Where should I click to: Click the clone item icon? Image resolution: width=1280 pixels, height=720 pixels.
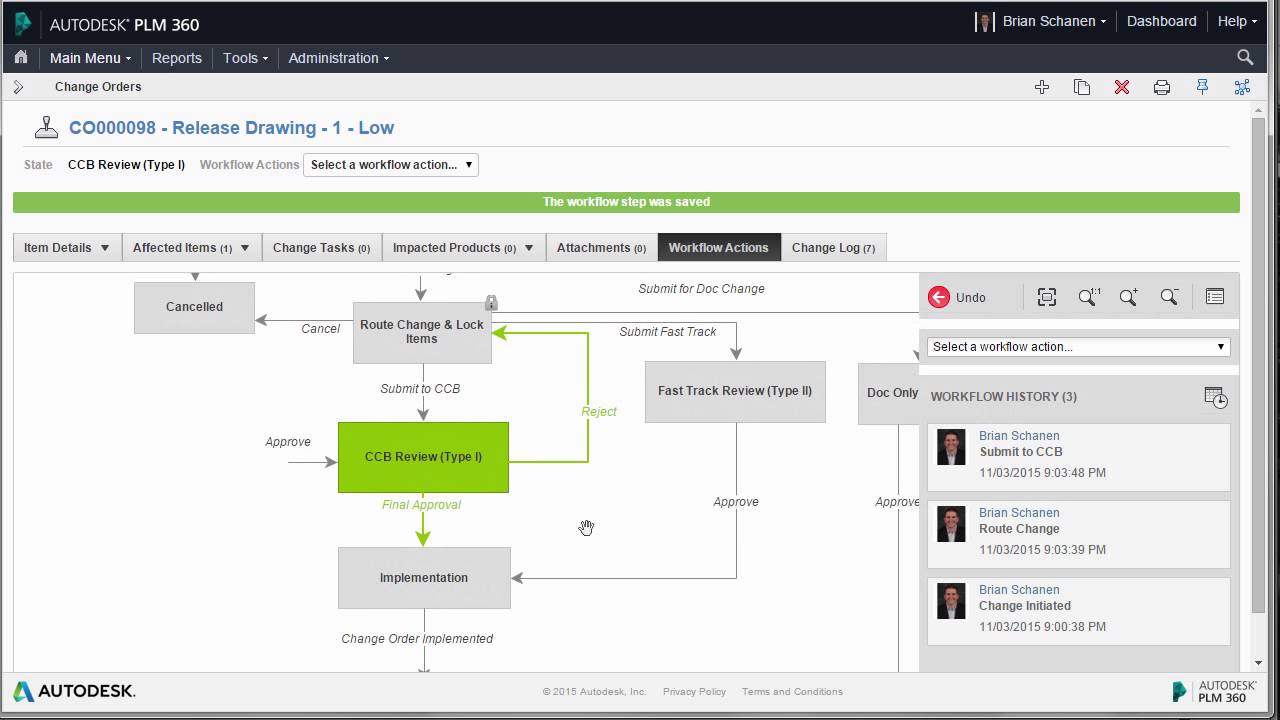tap(1082, 87)
